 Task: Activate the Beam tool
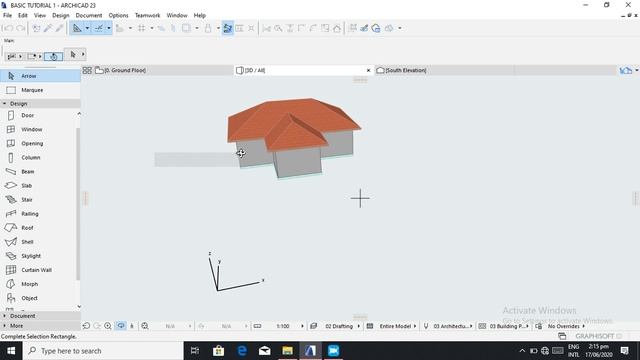[38, 172]
